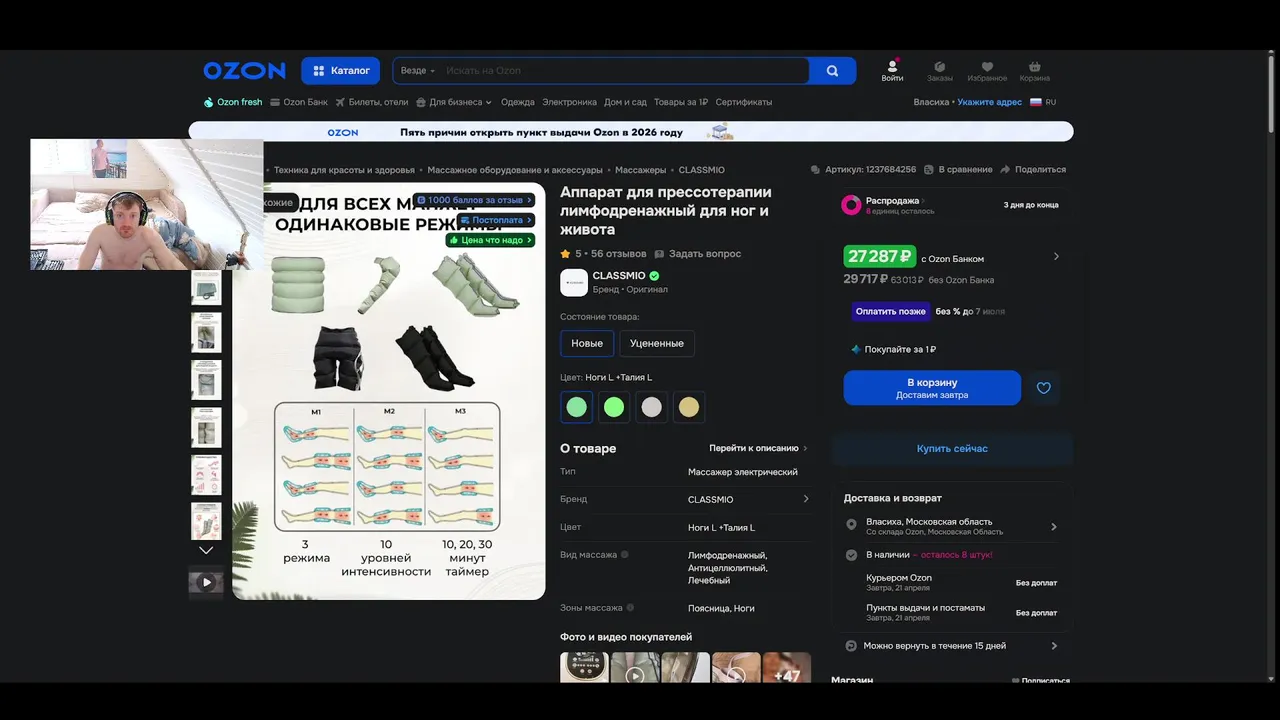Show Вид массажа info hint icon

point(625,554)
